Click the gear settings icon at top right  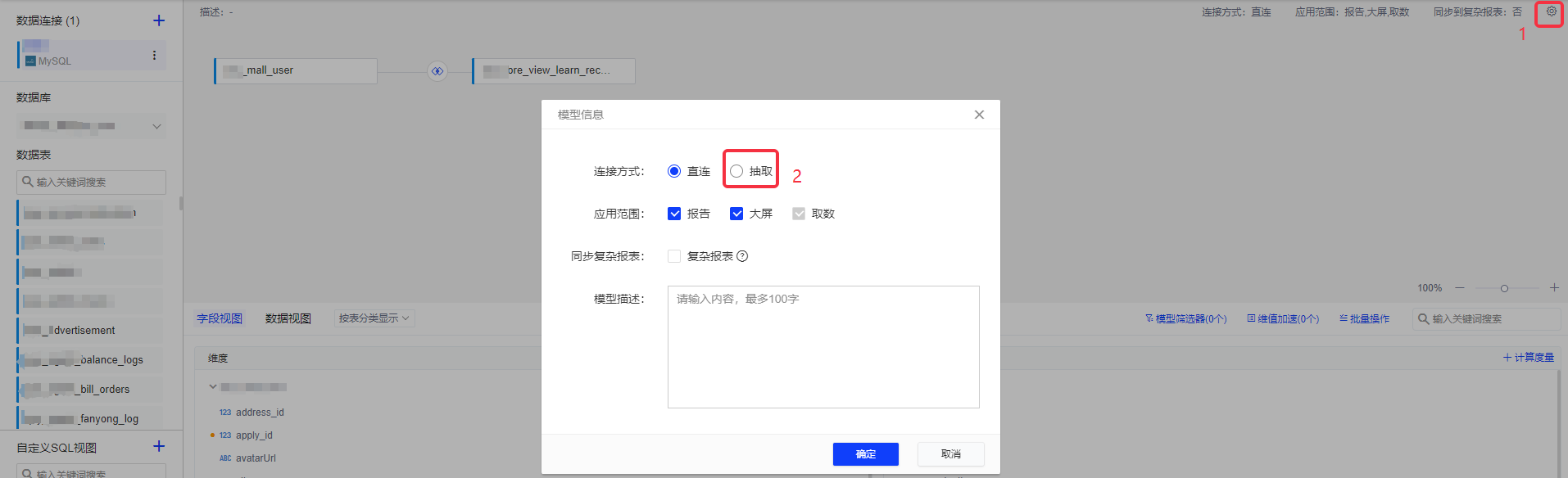(1551, 11)
